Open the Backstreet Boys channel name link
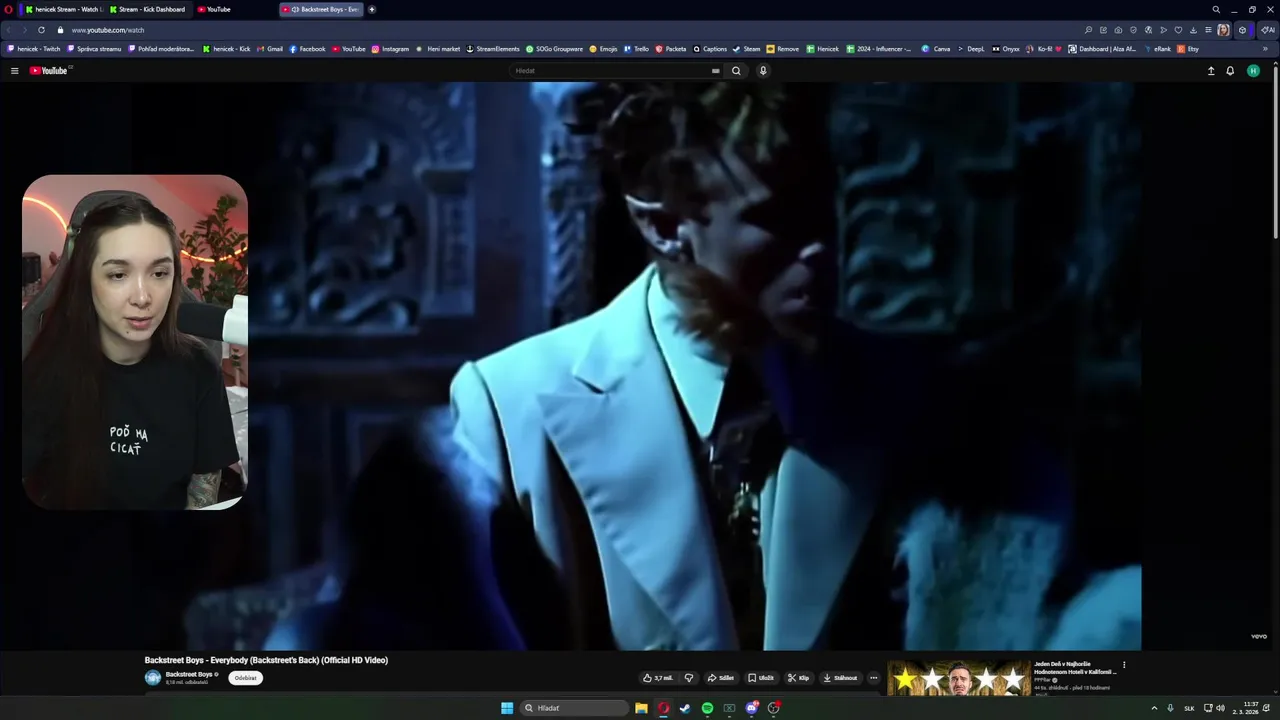The width and height of the screenshot is (1280, 720). (x=189, y=674)
